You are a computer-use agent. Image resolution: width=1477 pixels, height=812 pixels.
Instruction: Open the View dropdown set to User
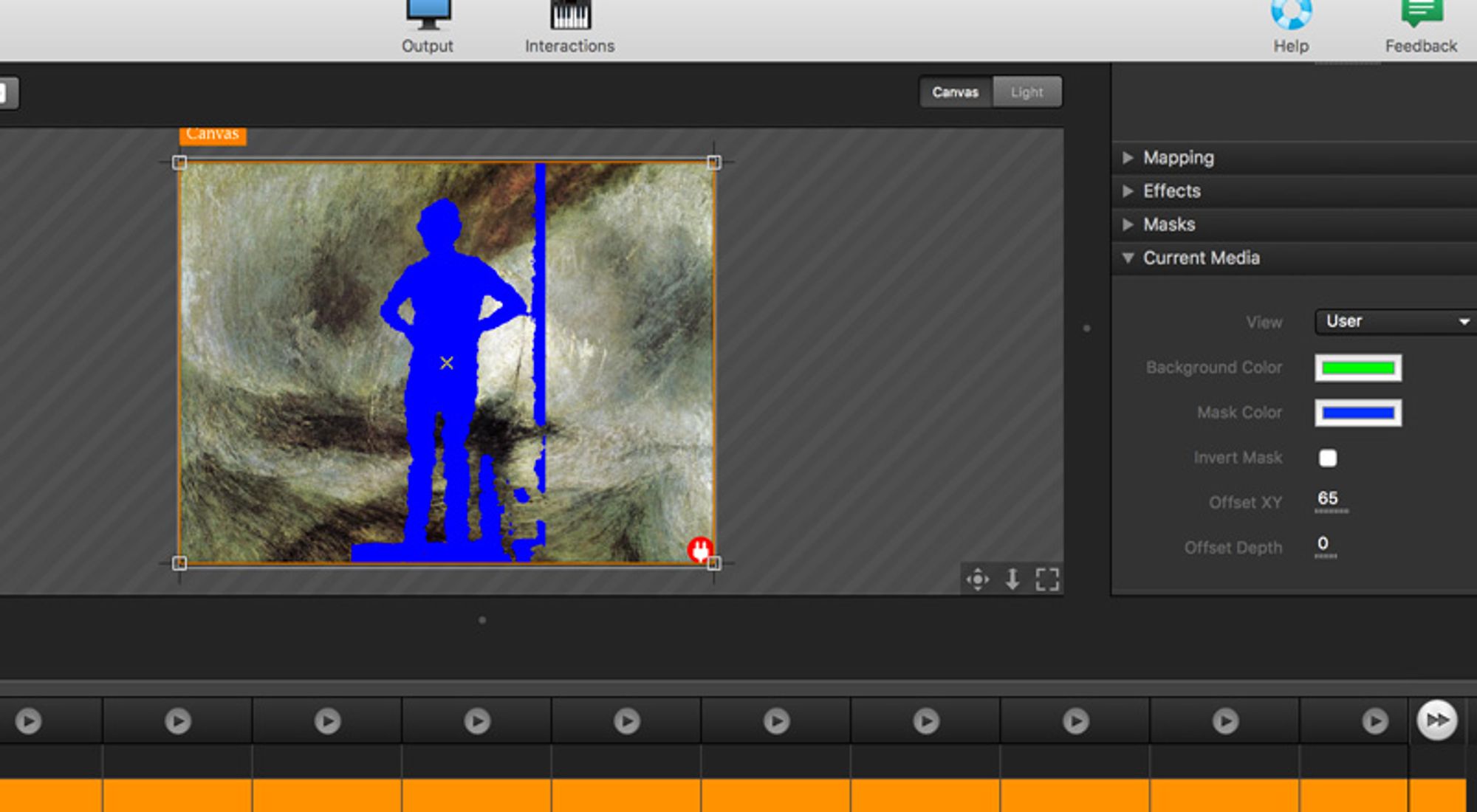[1394, 321]
